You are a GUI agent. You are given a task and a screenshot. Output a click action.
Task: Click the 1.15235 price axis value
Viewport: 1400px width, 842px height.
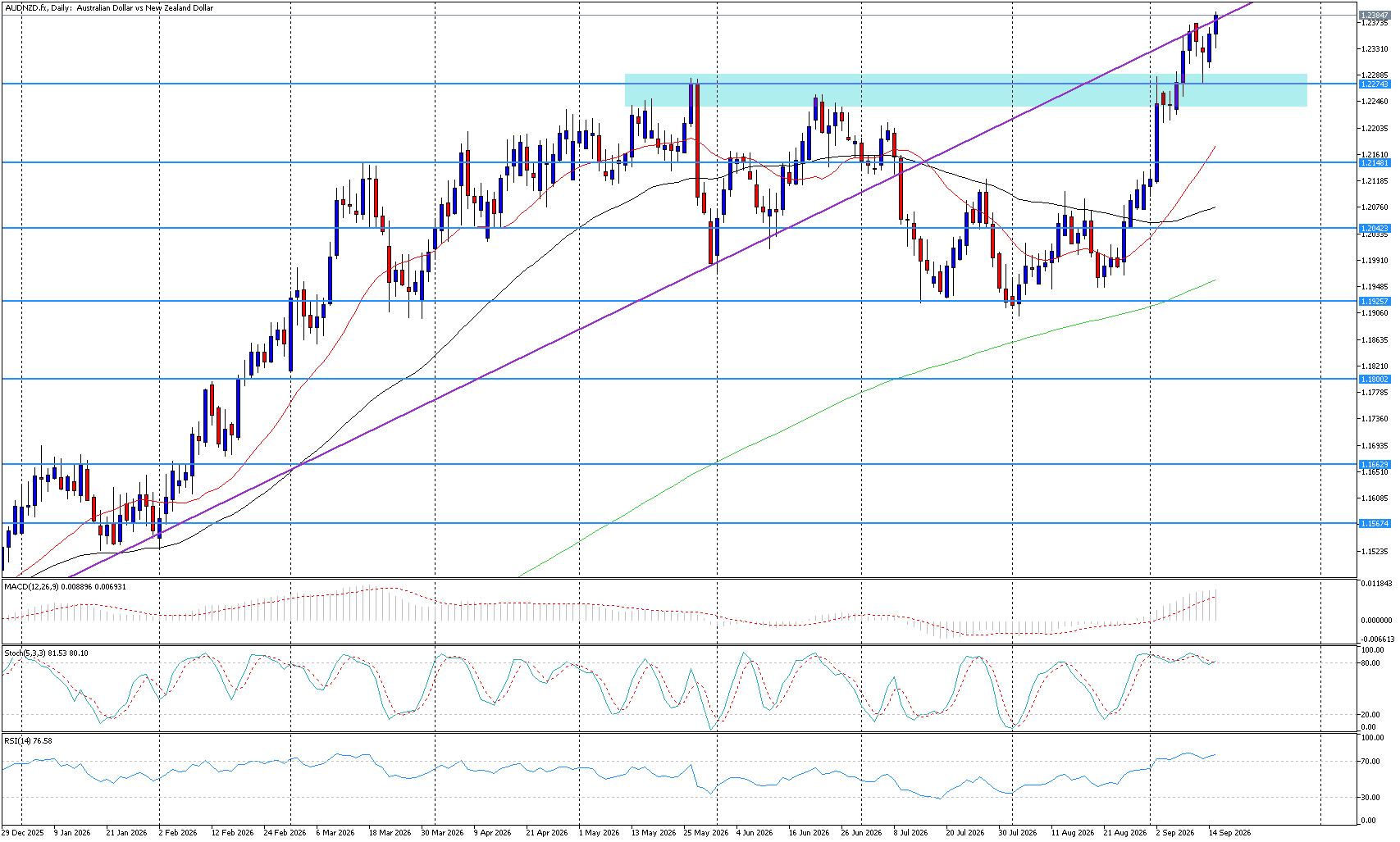click(x=1375, y=552)
